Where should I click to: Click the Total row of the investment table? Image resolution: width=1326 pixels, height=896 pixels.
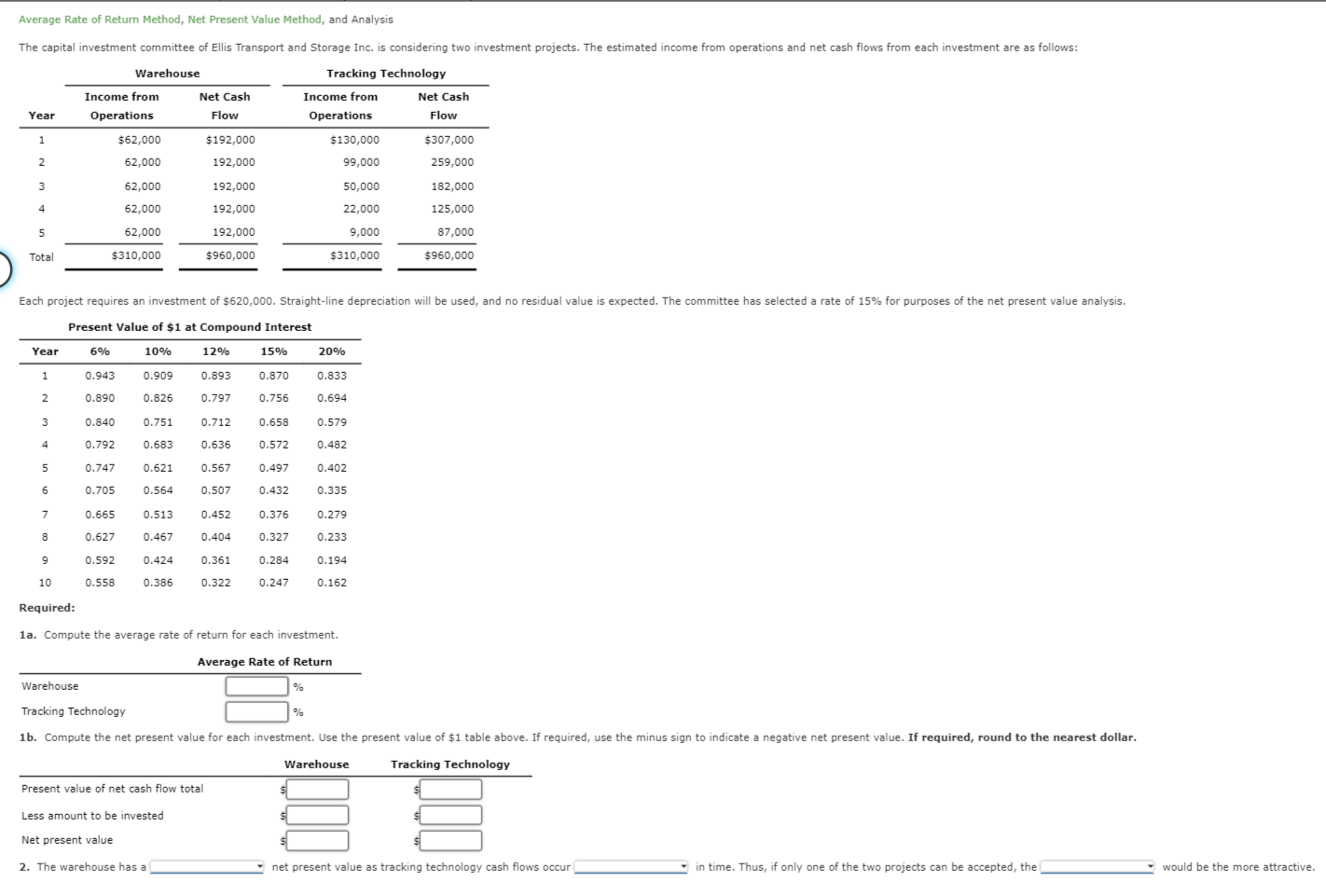click(42, 256)
